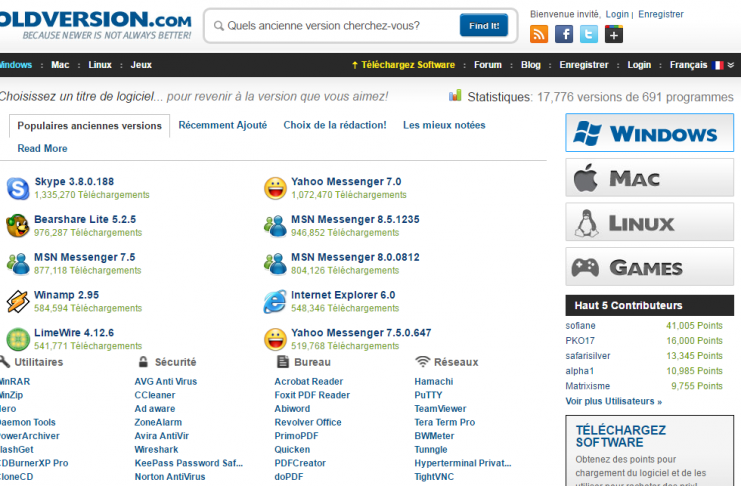Open the Hamachi link
Screen dimensions: 741x486
pyautogui.click(x=434, y=382)
